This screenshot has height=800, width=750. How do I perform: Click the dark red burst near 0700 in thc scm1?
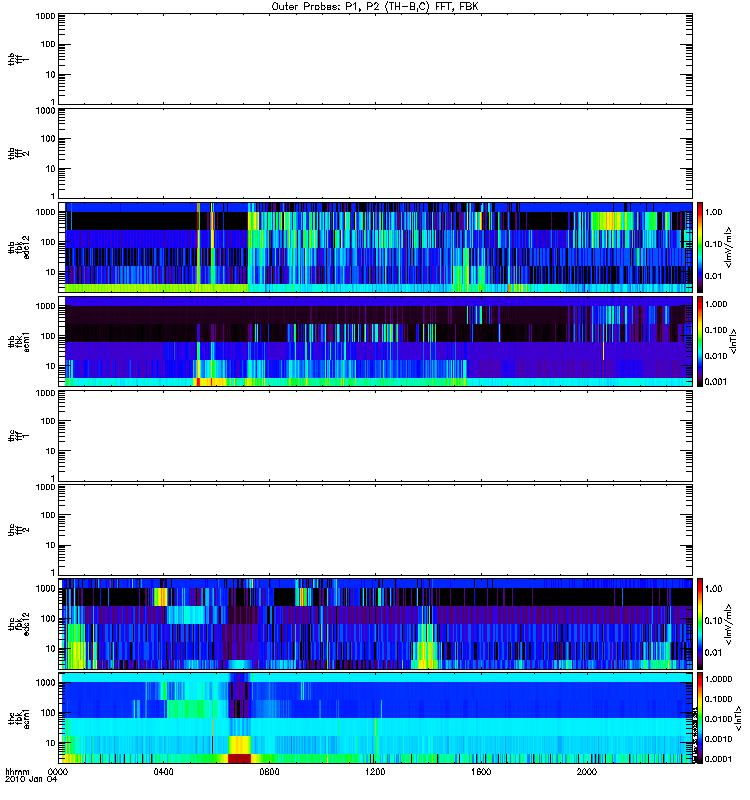[239, 758]
